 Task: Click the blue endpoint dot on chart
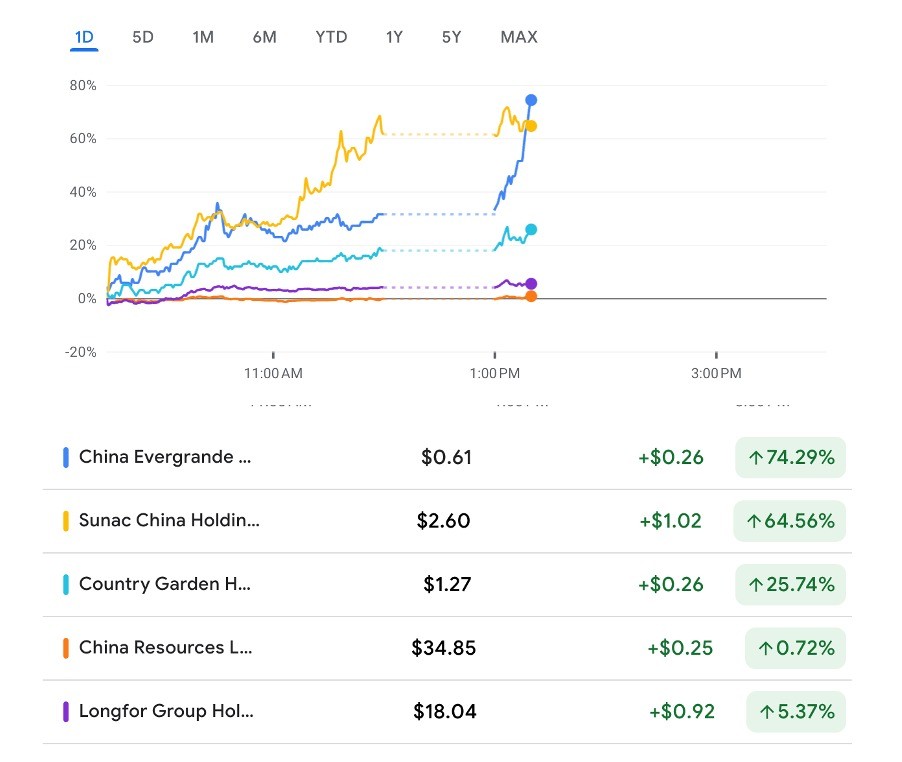[x=531, y=100]
